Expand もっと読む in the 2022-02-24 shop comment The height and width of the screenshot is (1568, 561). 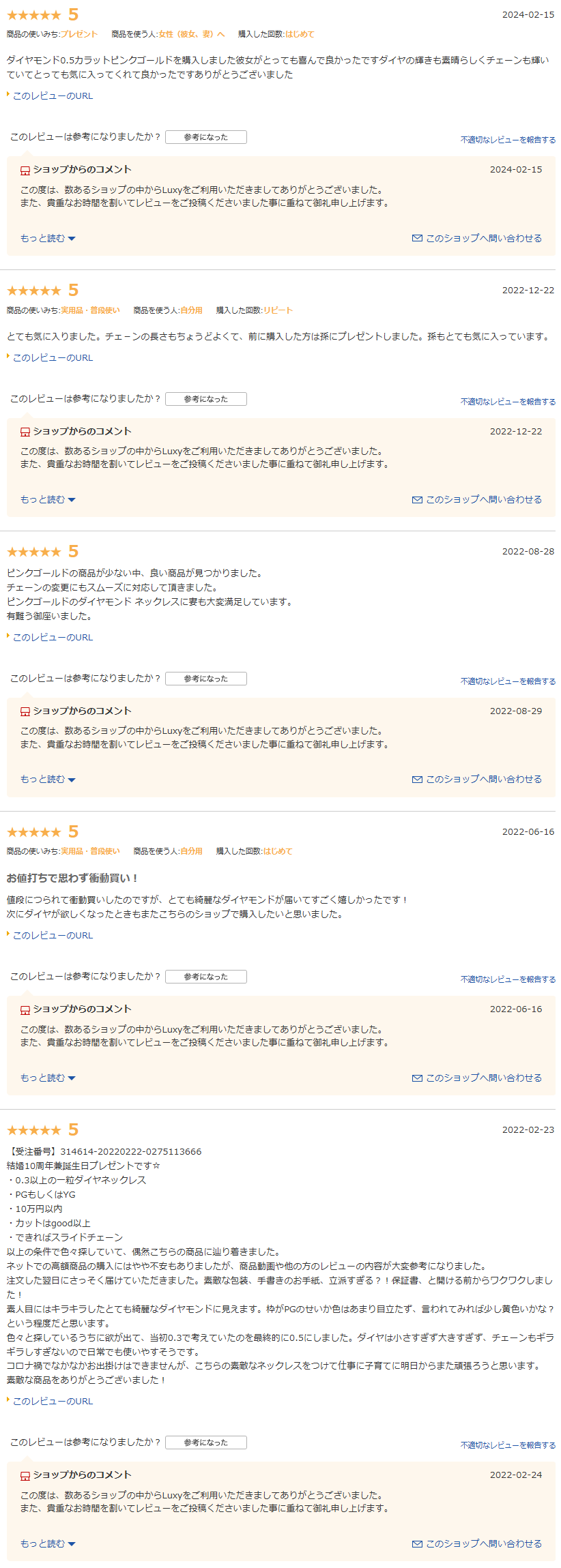(48, 1543)
